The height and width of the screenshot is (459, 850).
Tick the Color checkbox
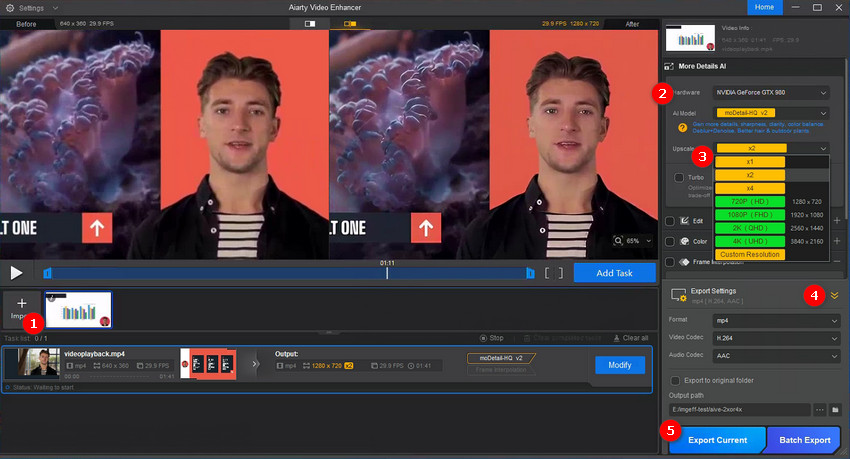point(671,241)
